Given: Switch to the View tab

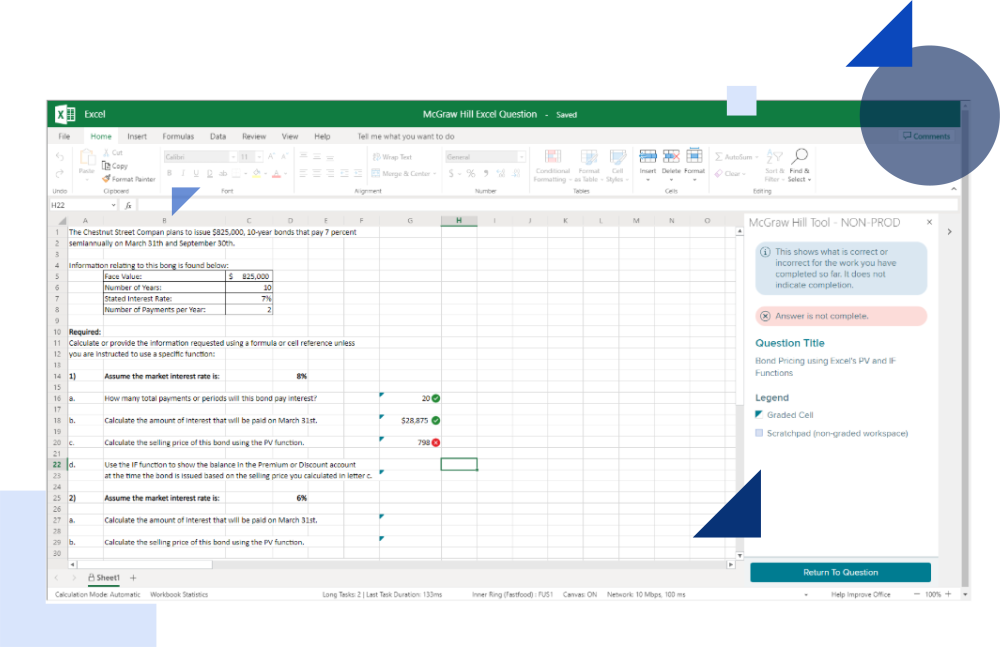Looking at the screenshot, I should coord(290,137).
